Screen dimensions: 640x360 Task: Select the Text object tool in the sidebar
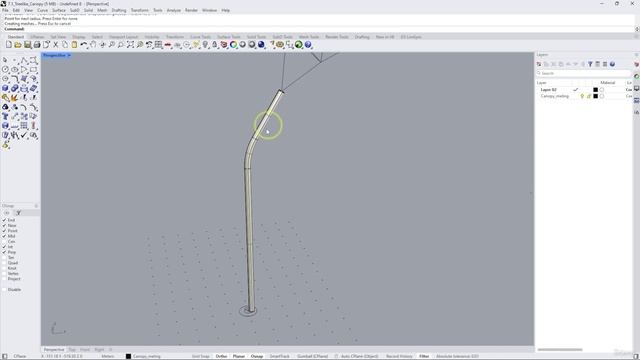point(5,116)
